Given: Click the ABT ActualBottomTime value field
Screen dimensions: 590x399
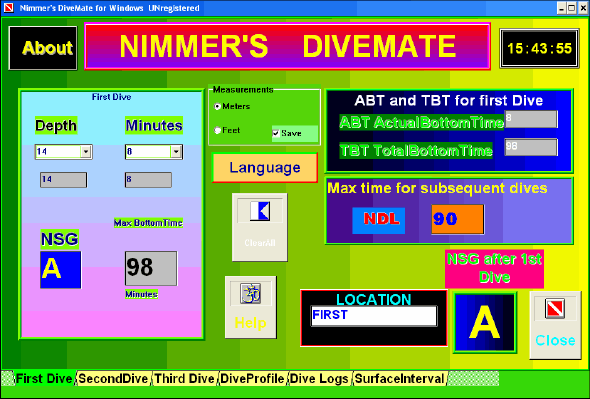Looking at the screenshot, I should (x=531, y=119).
